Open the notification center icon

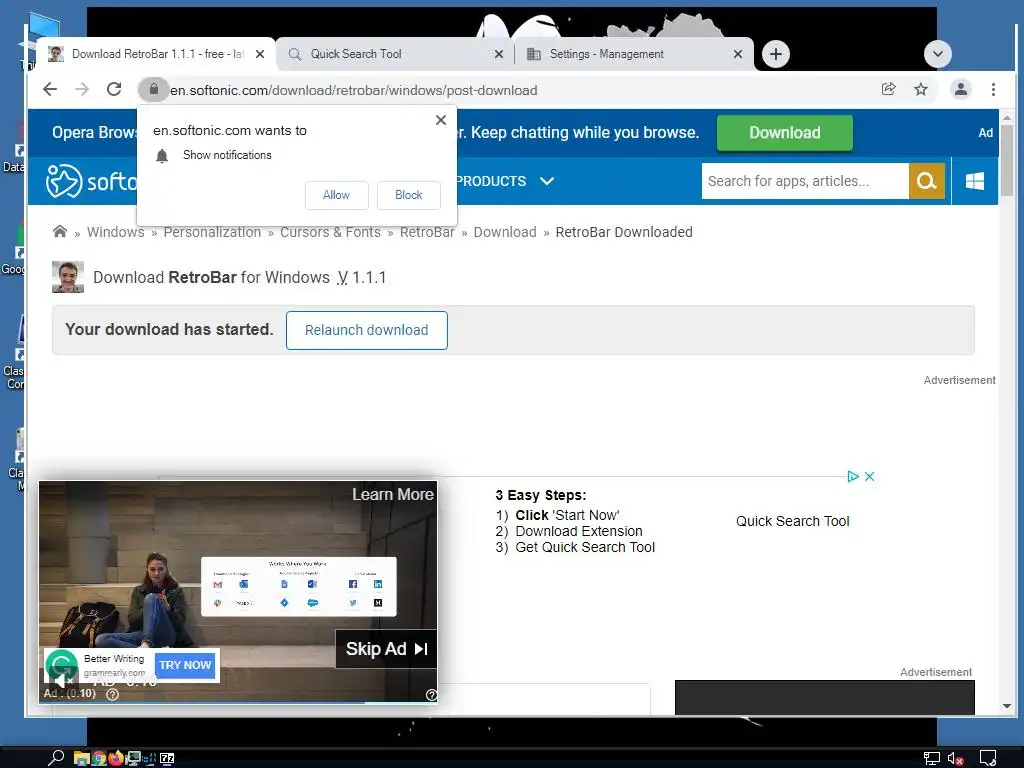coord(988,758)
